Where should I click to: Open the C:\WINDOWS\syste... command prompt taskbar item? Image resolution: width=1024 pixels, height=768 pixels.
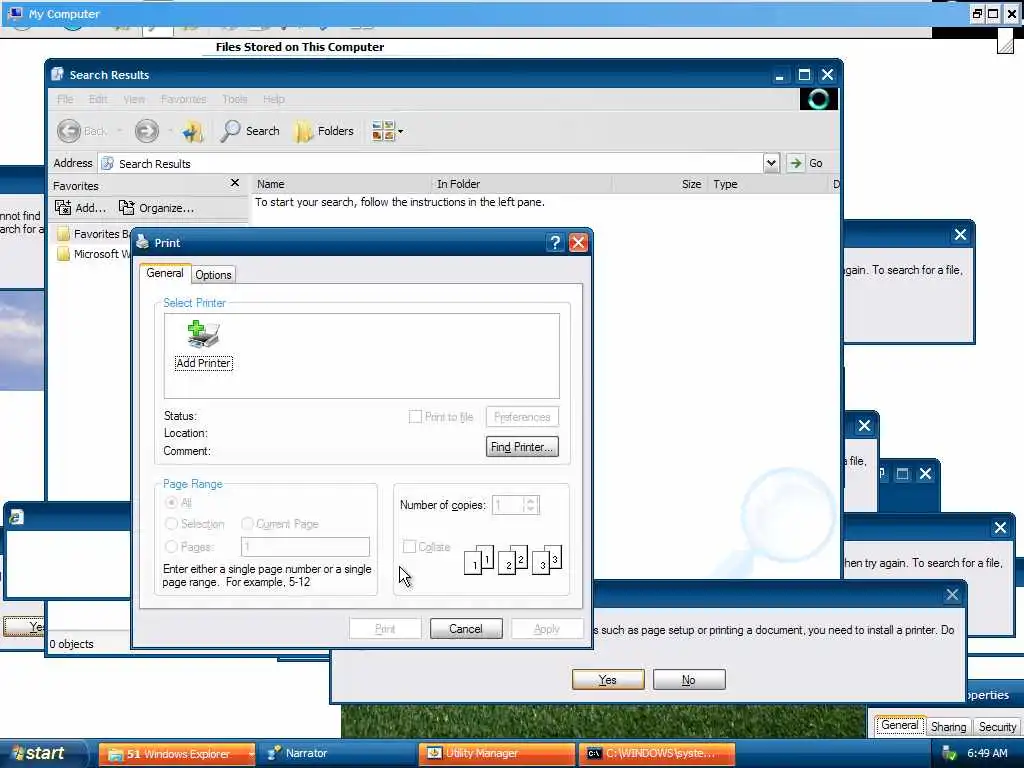657,754
